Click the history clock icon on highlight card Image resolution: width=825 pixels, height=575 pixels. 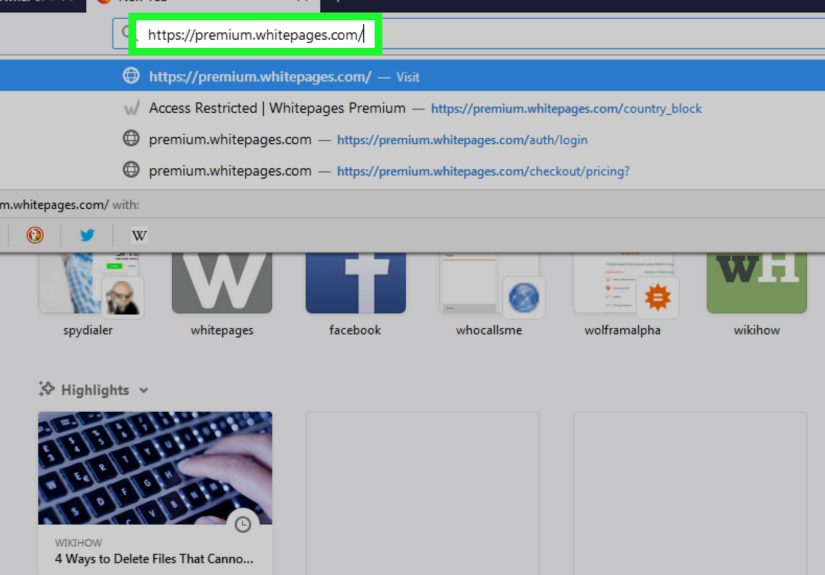tap(243, 524)
